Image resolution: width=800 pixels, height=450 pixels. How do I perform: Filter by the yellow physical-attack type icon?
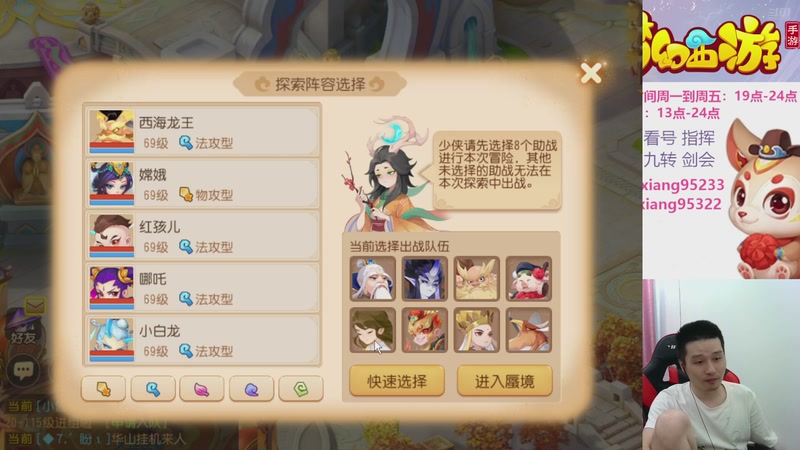(x=104, y=389)
